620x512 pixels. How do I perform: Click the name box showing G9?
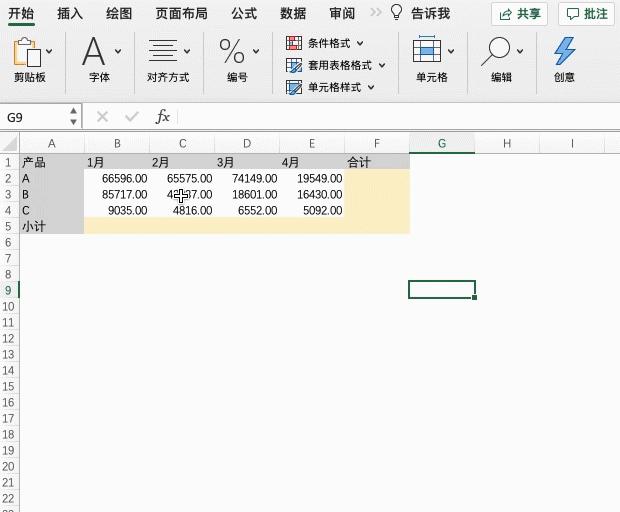tap(35, 117)
